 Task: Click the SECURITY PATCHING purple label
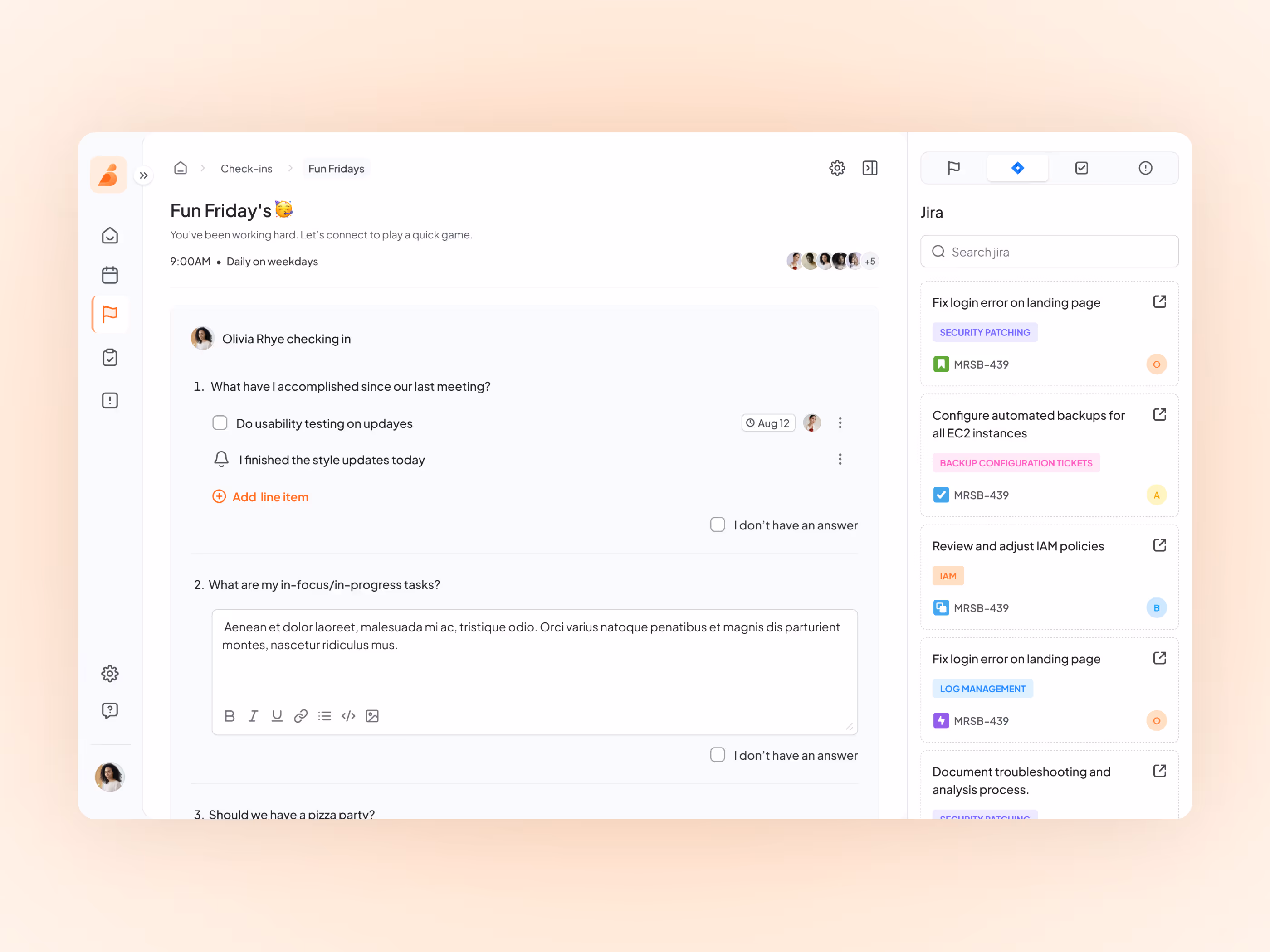[x=985, y=332]
